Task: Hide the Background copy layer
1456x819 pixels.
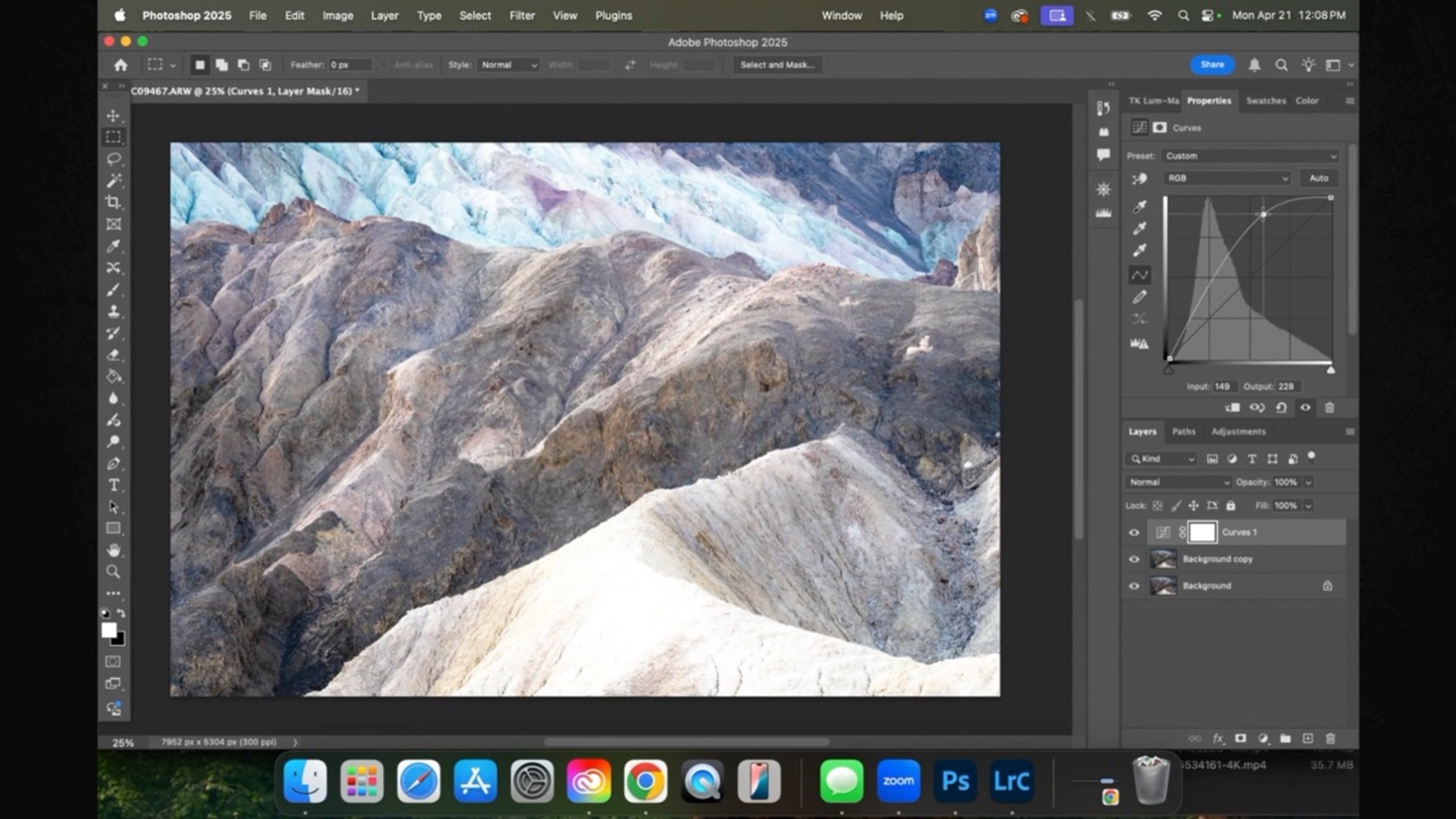Action: [x=1133, y=559]
